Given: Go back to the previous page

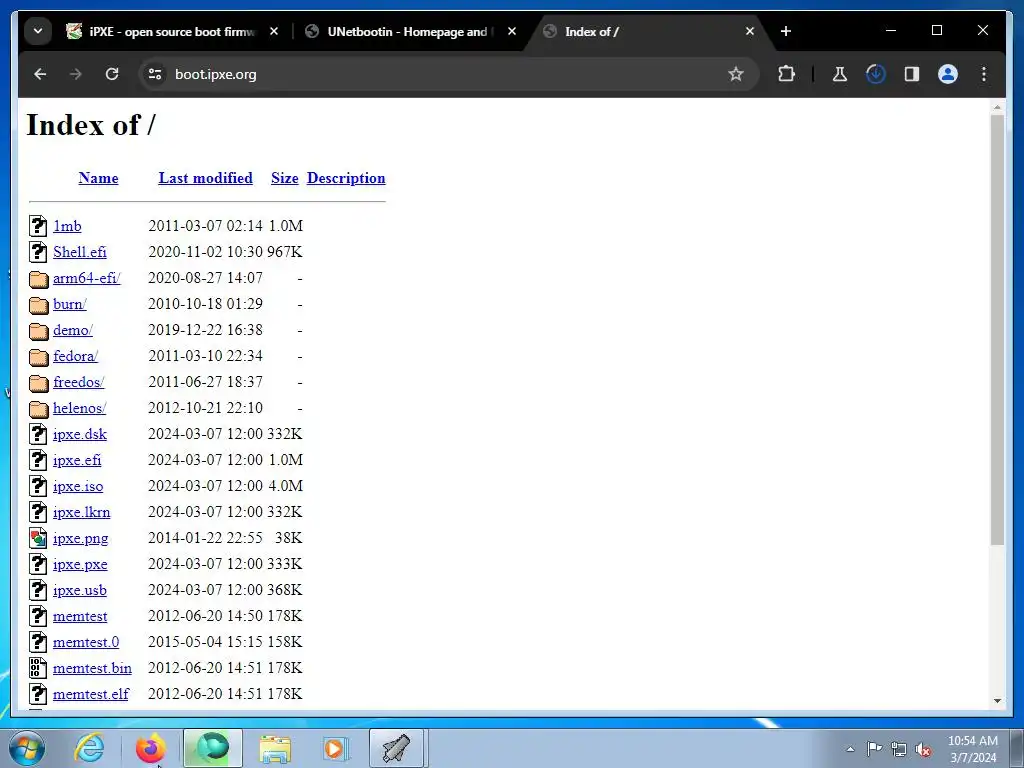Looking at the screenshot, I should 40,74.
